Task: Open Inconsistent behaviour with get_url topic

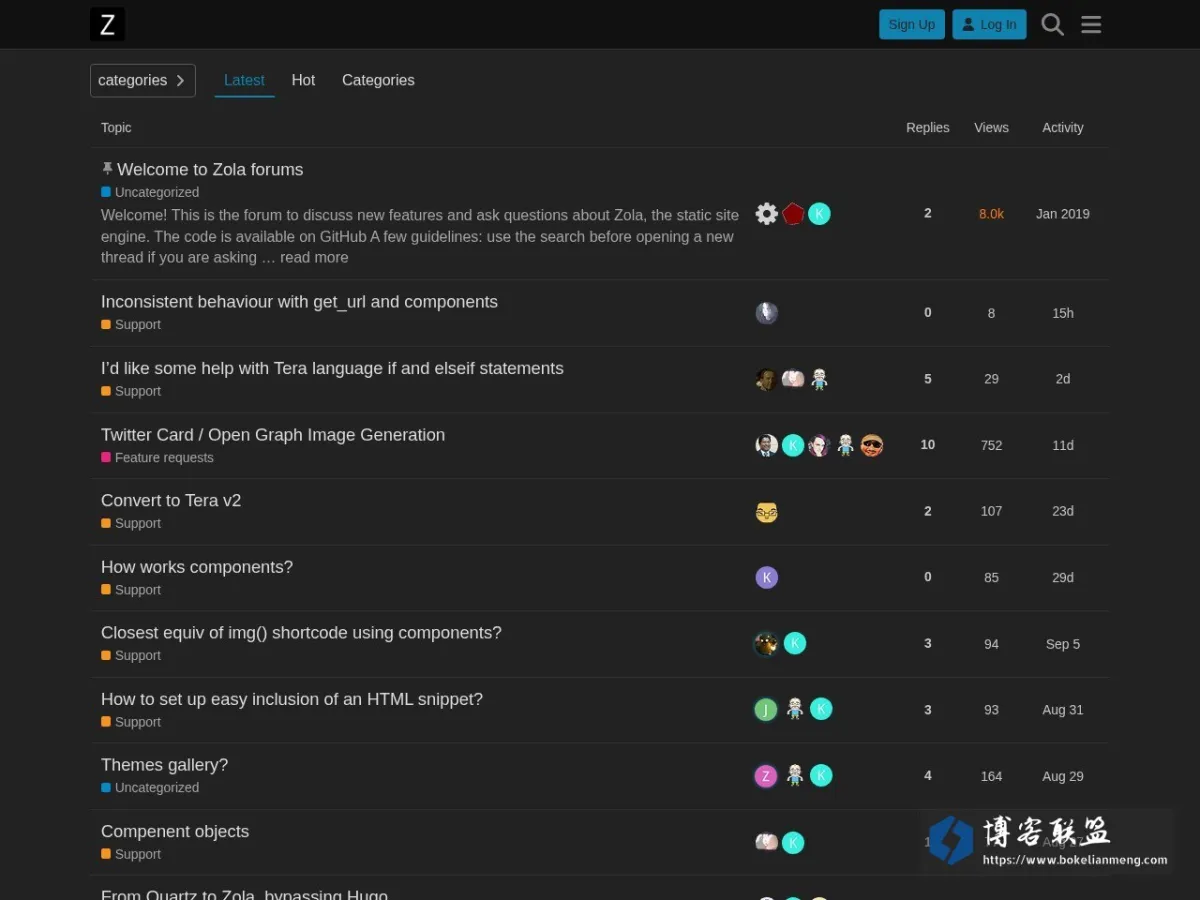Action: click(299, 302)
